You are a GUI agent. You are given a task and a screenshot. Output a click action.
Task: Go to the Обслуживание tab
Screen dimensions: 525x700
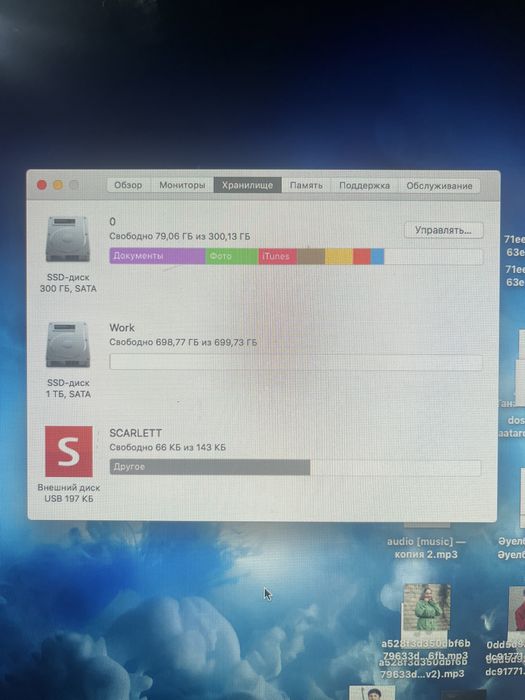[x=439, y=186]
